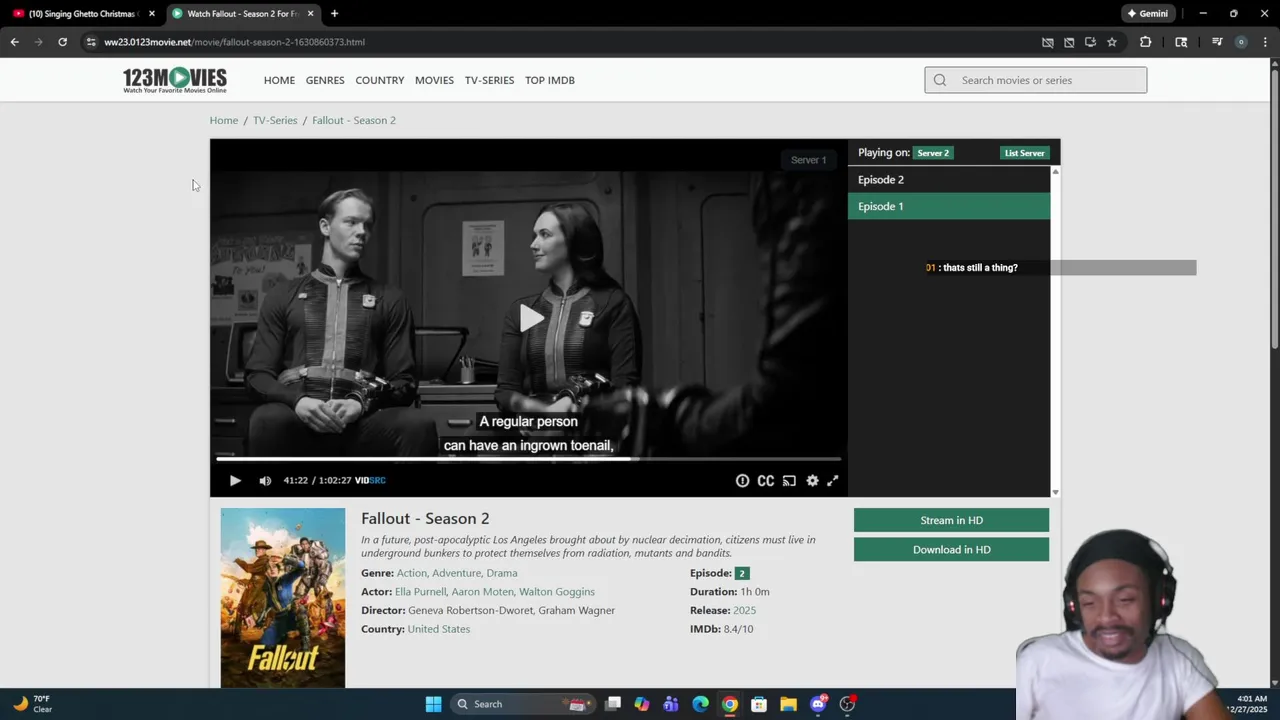Toggle closed captions CC in the player
The image size is (1280, 720).
[x=766, y=481]
